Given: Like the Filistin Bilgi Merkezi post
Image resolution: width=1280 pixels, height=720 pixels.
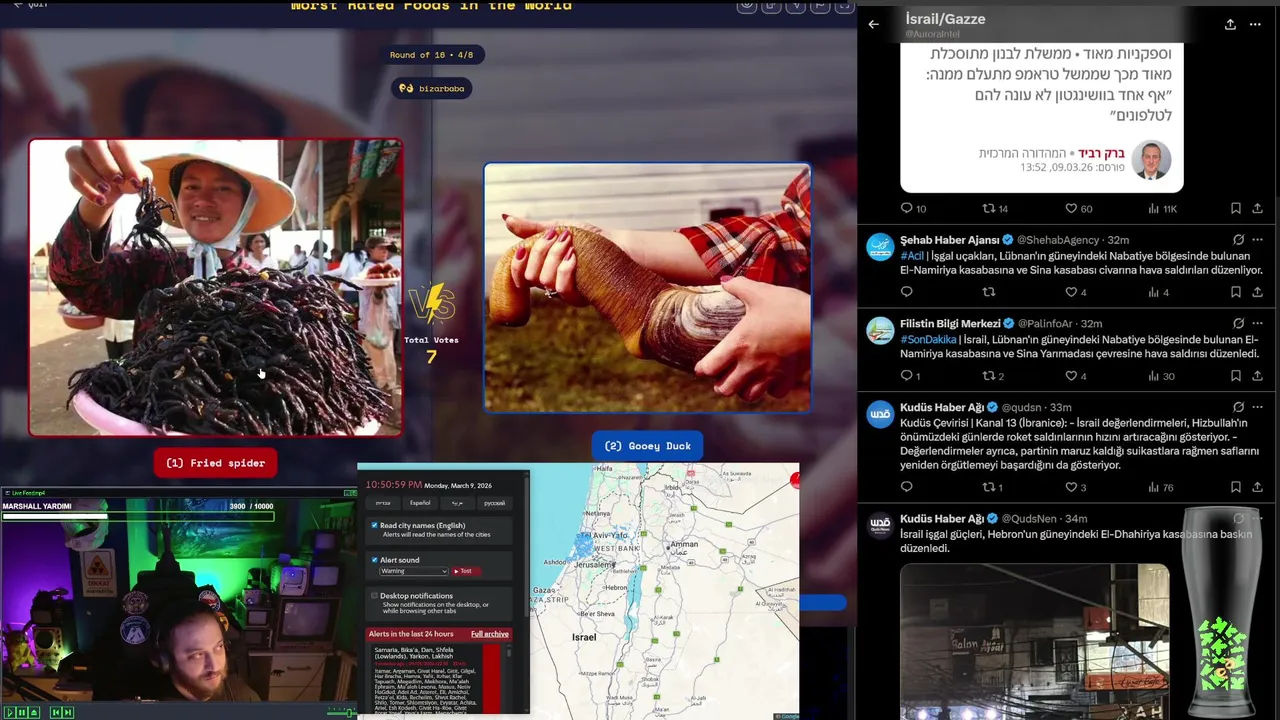Looking at the screenshot, I should pyautogui.click(x=1071, y=376).
